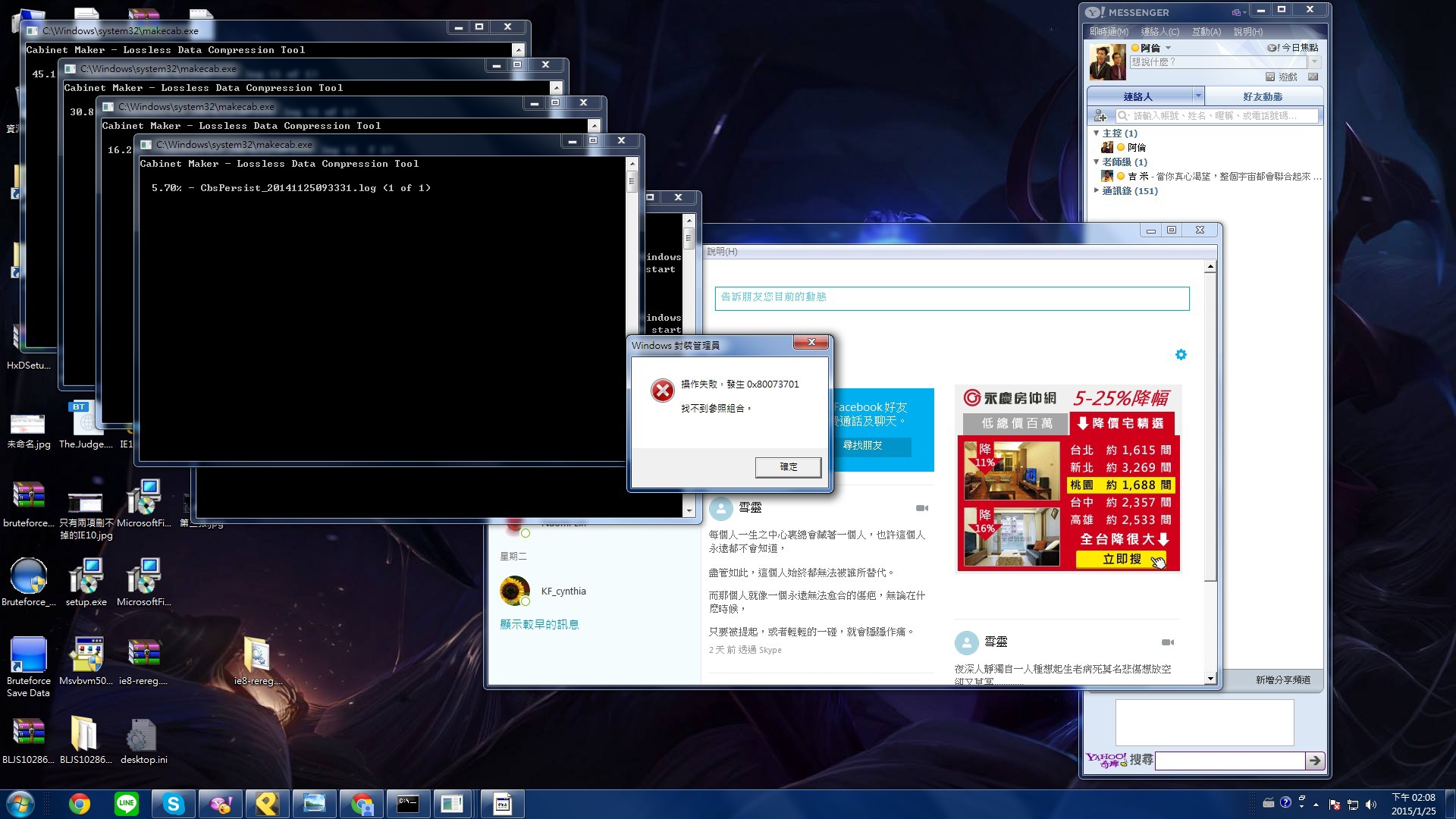Open Skype from the taskbar
The height and width of the screenshot is (819, 1456).
click(x=174, y=804)
